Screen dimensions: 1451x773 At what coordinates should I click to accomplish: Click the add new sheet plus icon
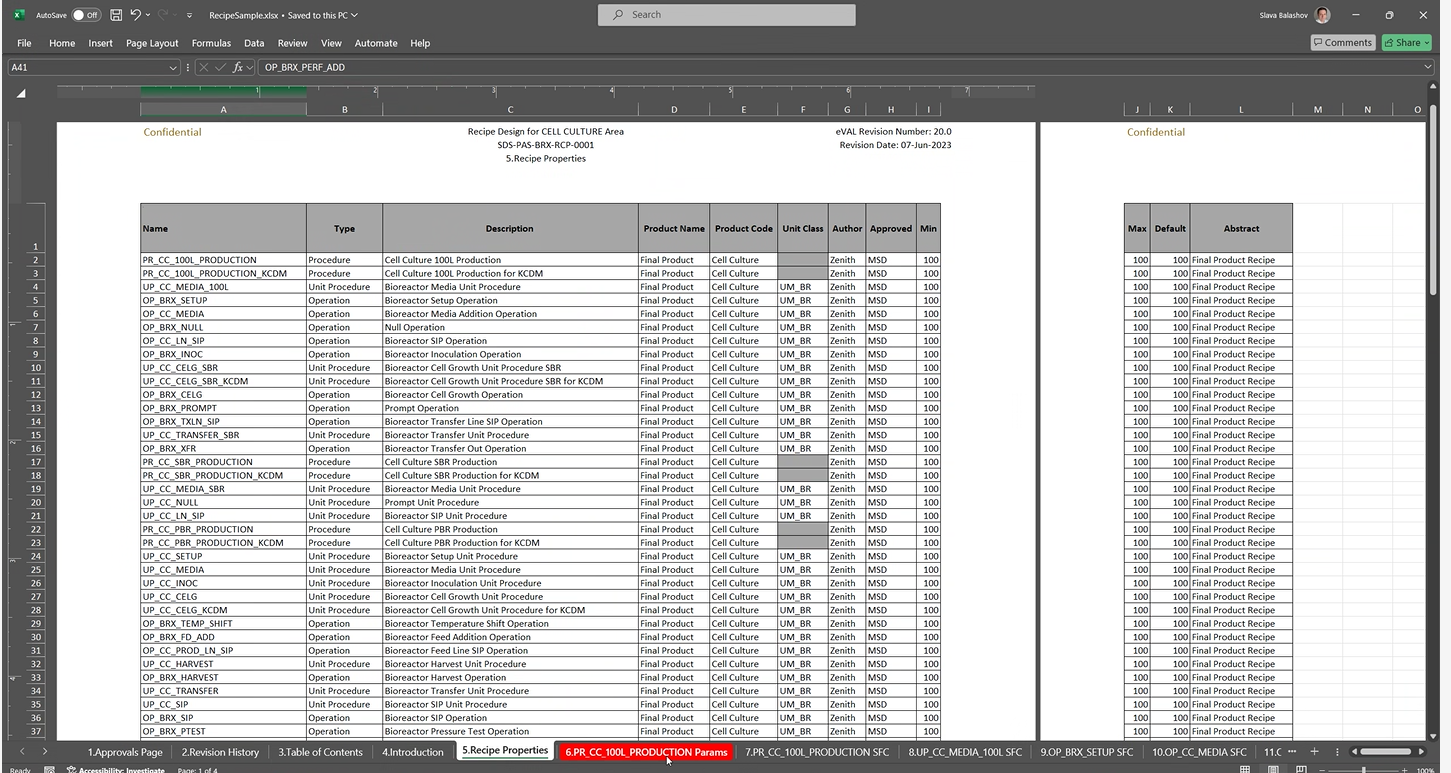point(1314,751)
